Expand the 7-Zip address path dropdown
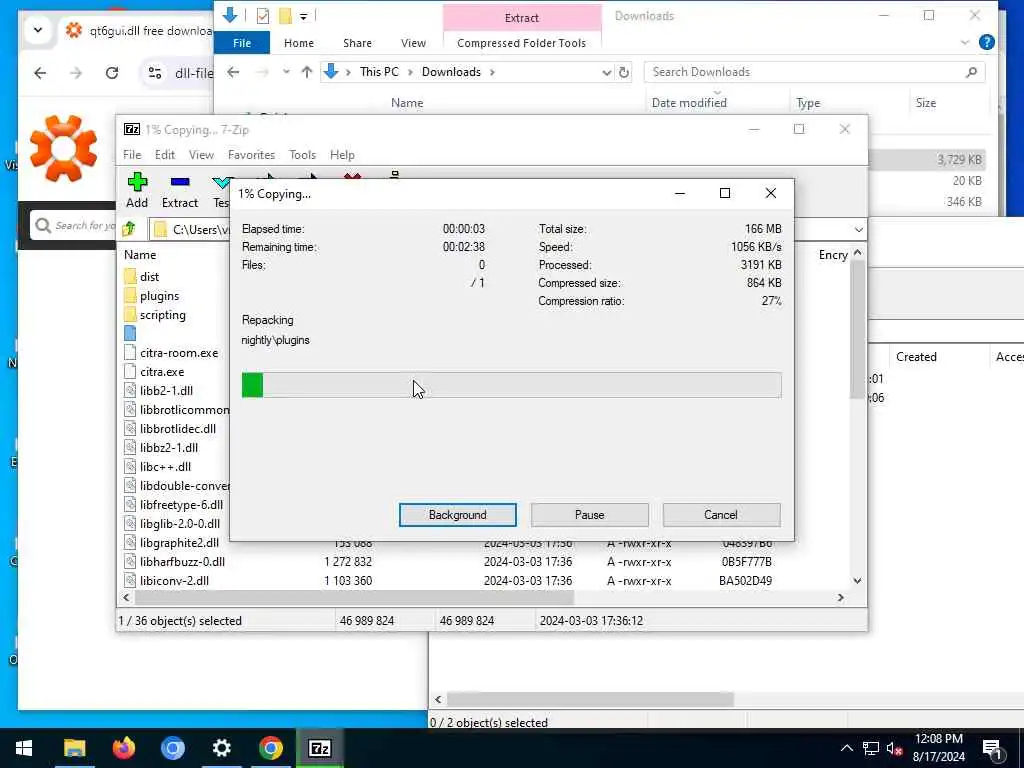This screenshot has height=768, width=1024. pyautogui.click(x=858, y=229)
